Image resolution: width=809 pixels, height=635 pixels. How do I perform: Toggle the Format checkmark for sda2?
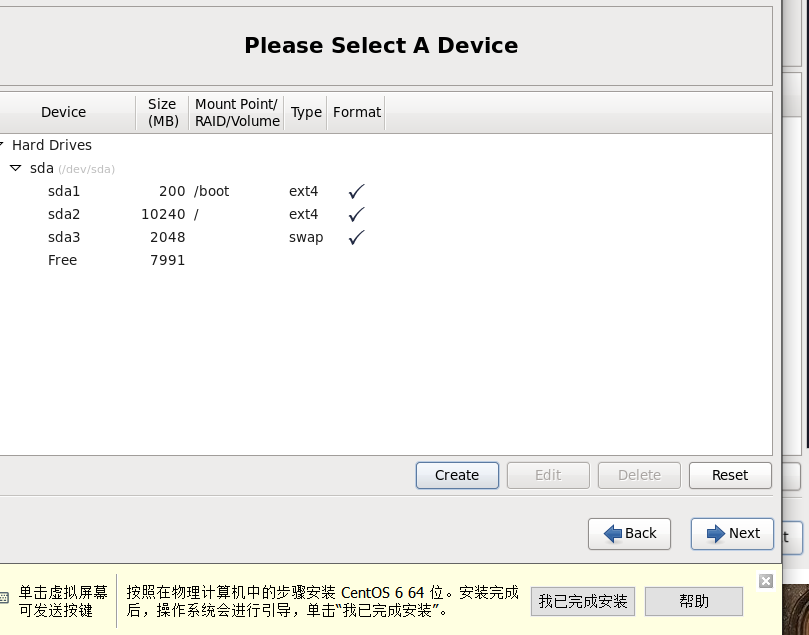click(x=355, y=213)
